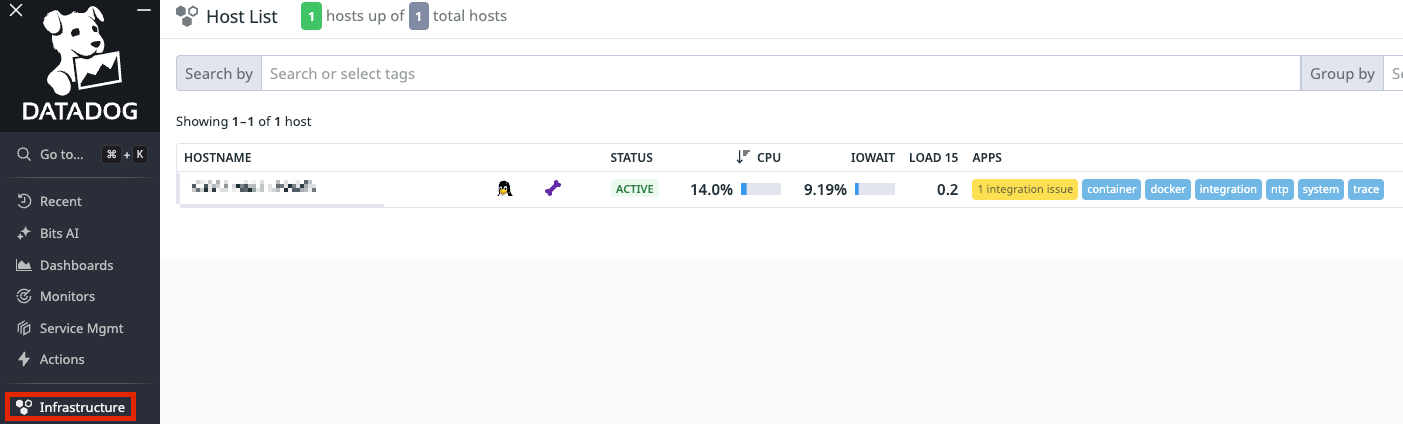Click the APPS column header
Image resolution: width=1403 pixels, height=424 pixels.
pos(987,158)
